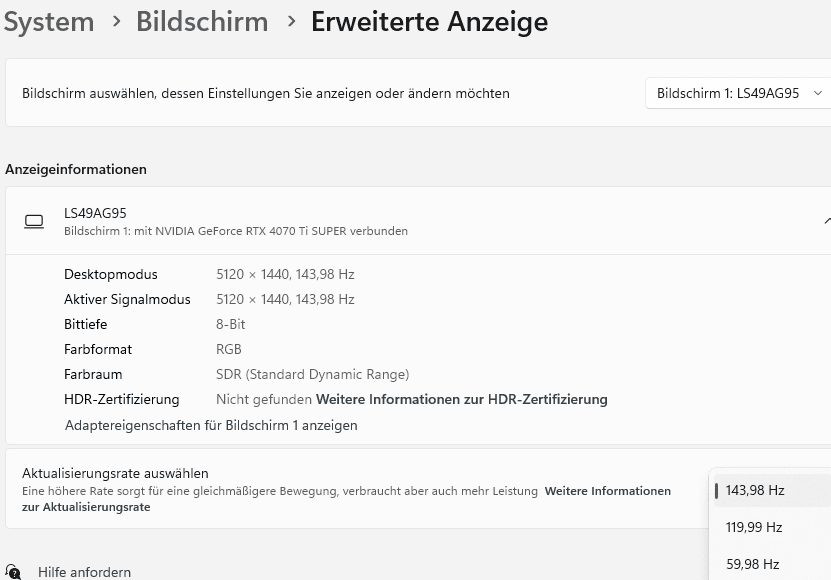Click the Anzeigeinformationen section heading
831x580 pixels.
coord(76,169)
